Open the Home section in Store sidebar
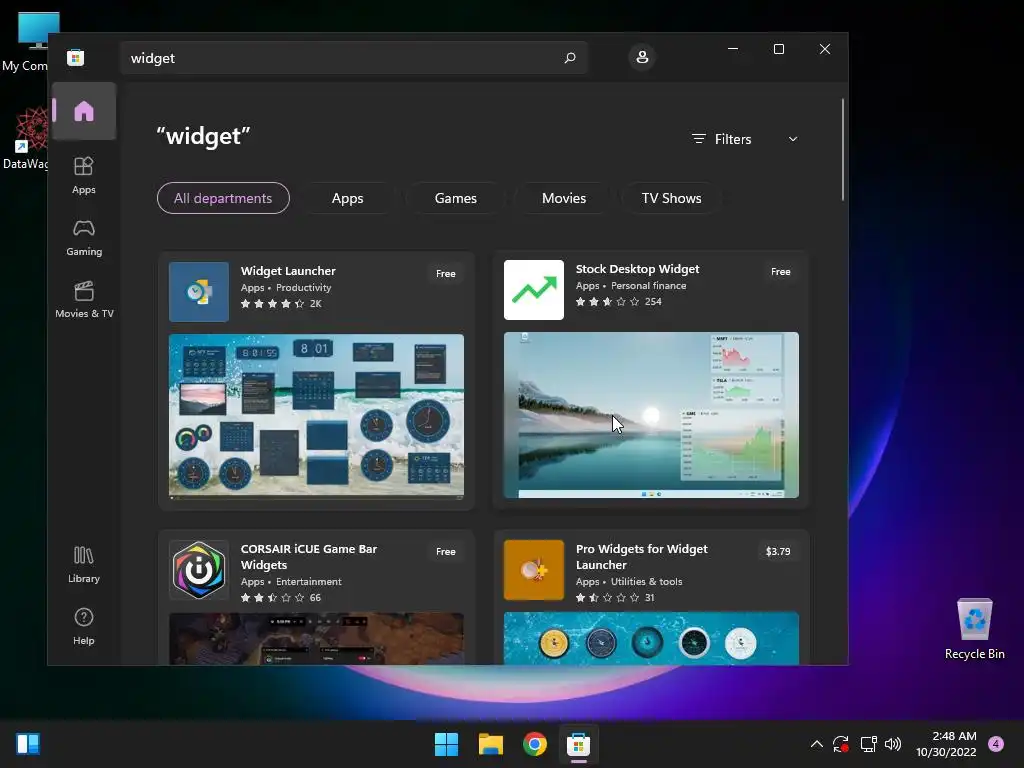This screenshot has width=1024, height=768. pyautogui.click(x=84, y=111)
